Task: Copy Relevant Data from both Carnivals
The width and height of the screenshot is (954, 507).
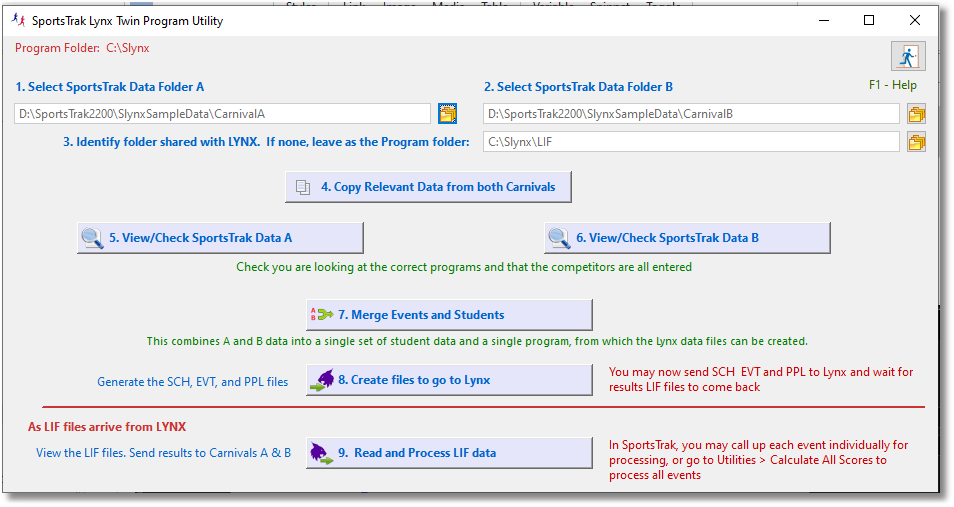Action: 428,187
